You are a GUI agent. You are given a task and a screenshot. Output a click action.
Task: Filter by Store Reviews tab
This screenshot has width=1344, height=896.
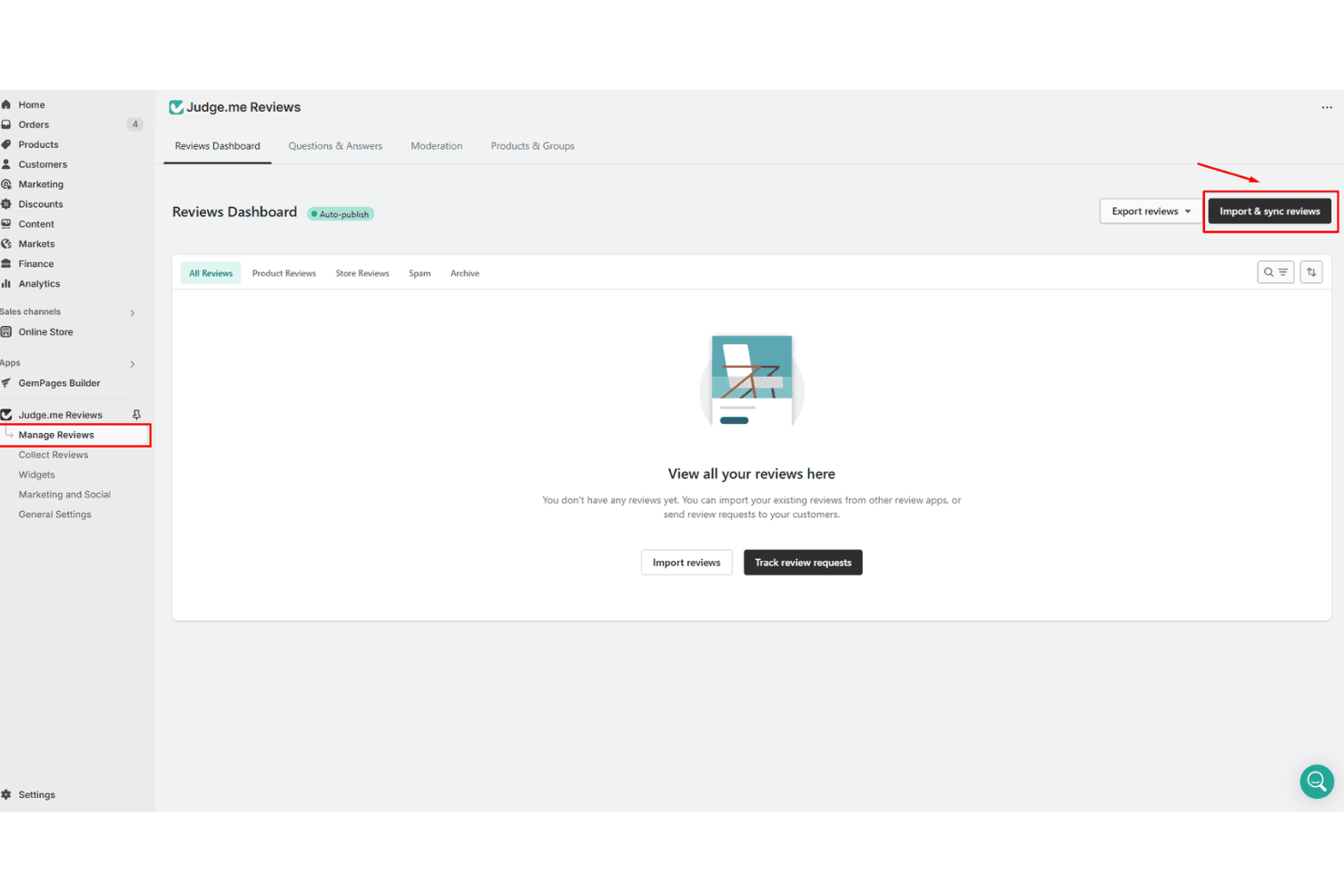pos(362,273)
